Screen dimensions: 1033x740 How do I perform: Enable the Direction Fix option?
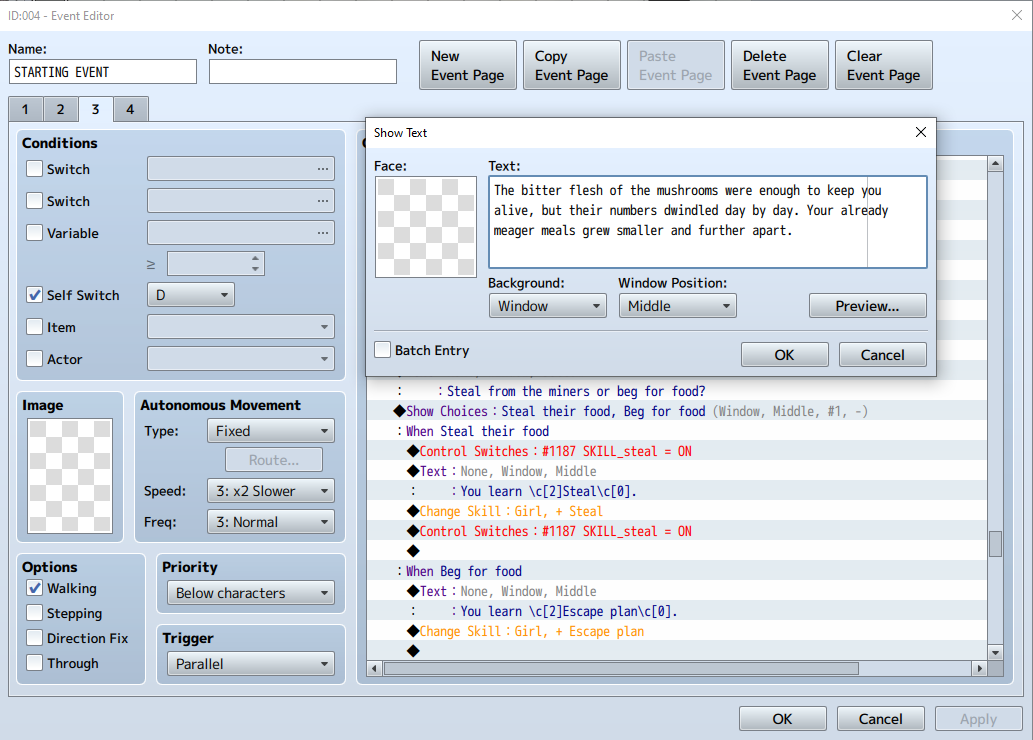34,638
